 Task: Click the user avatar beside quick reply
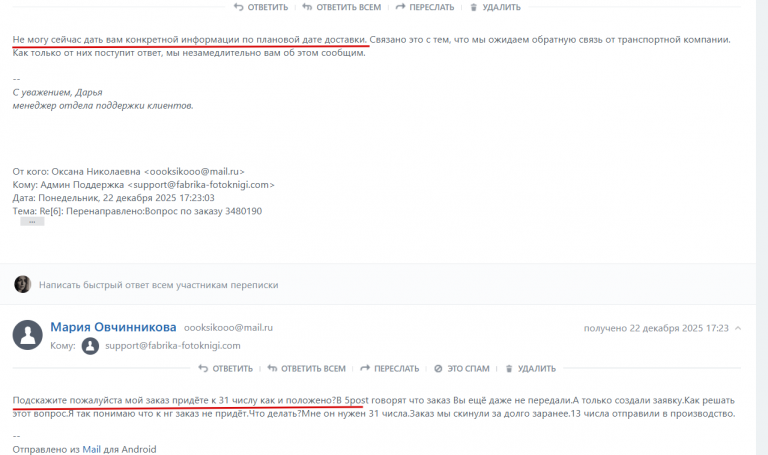tap(23, 285)
